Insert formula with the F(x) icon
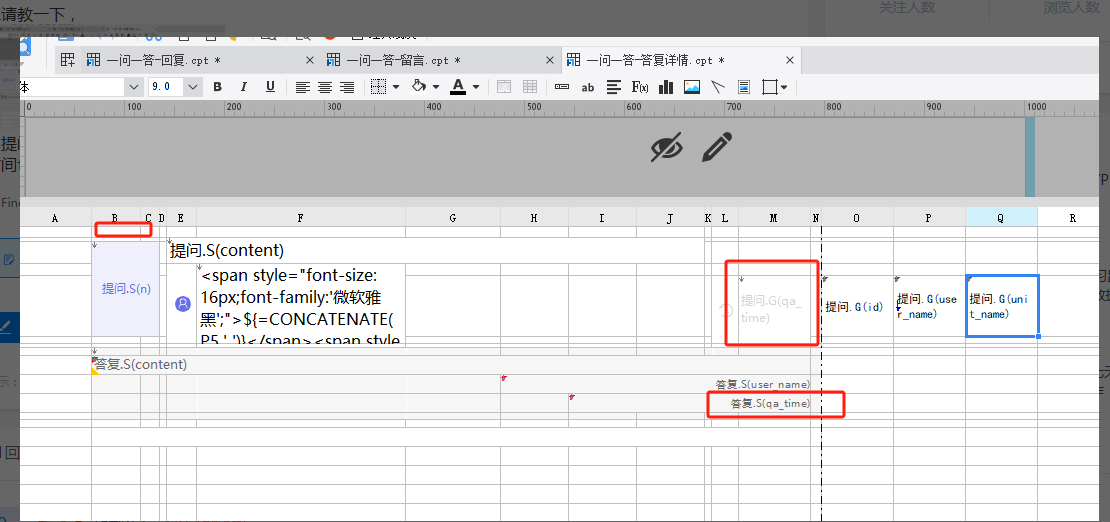 (640, 87)
